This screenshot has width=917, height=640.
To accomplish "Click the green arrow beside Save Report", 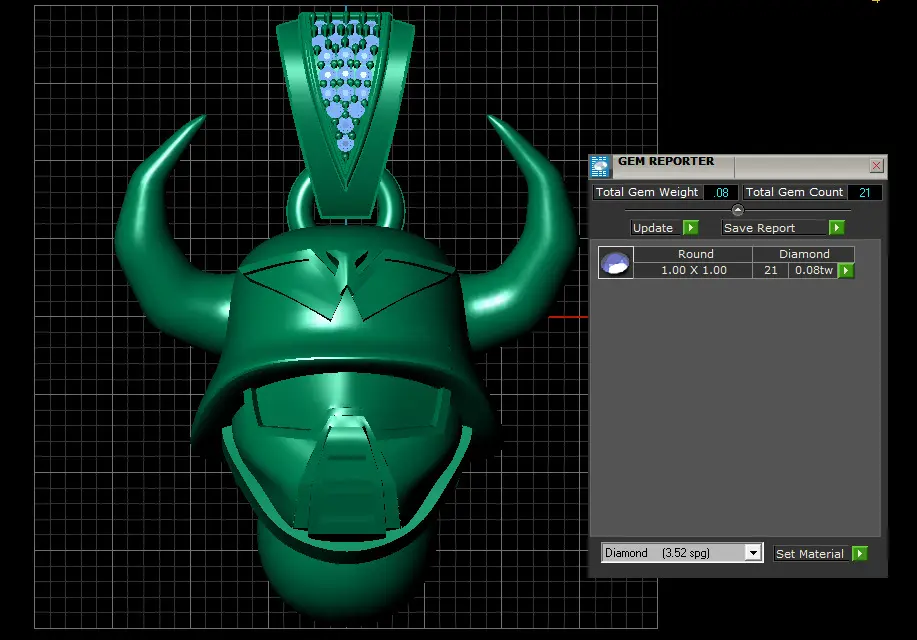I will pos(836,228).
